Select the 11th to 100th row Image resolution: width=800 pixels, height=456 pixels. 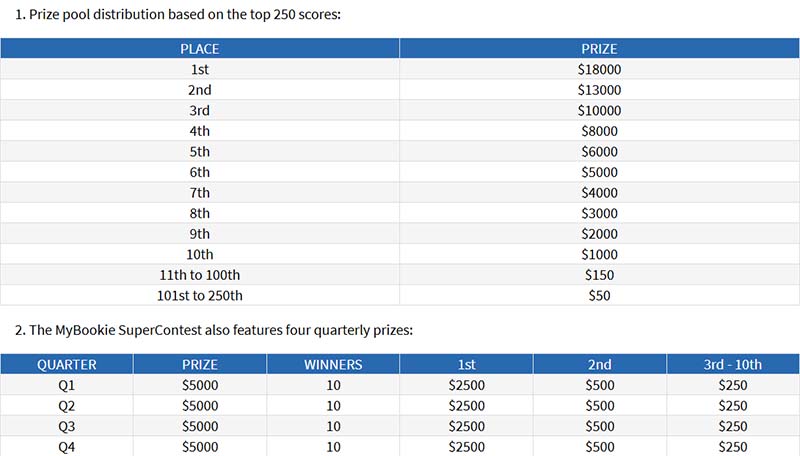point(400,275)
